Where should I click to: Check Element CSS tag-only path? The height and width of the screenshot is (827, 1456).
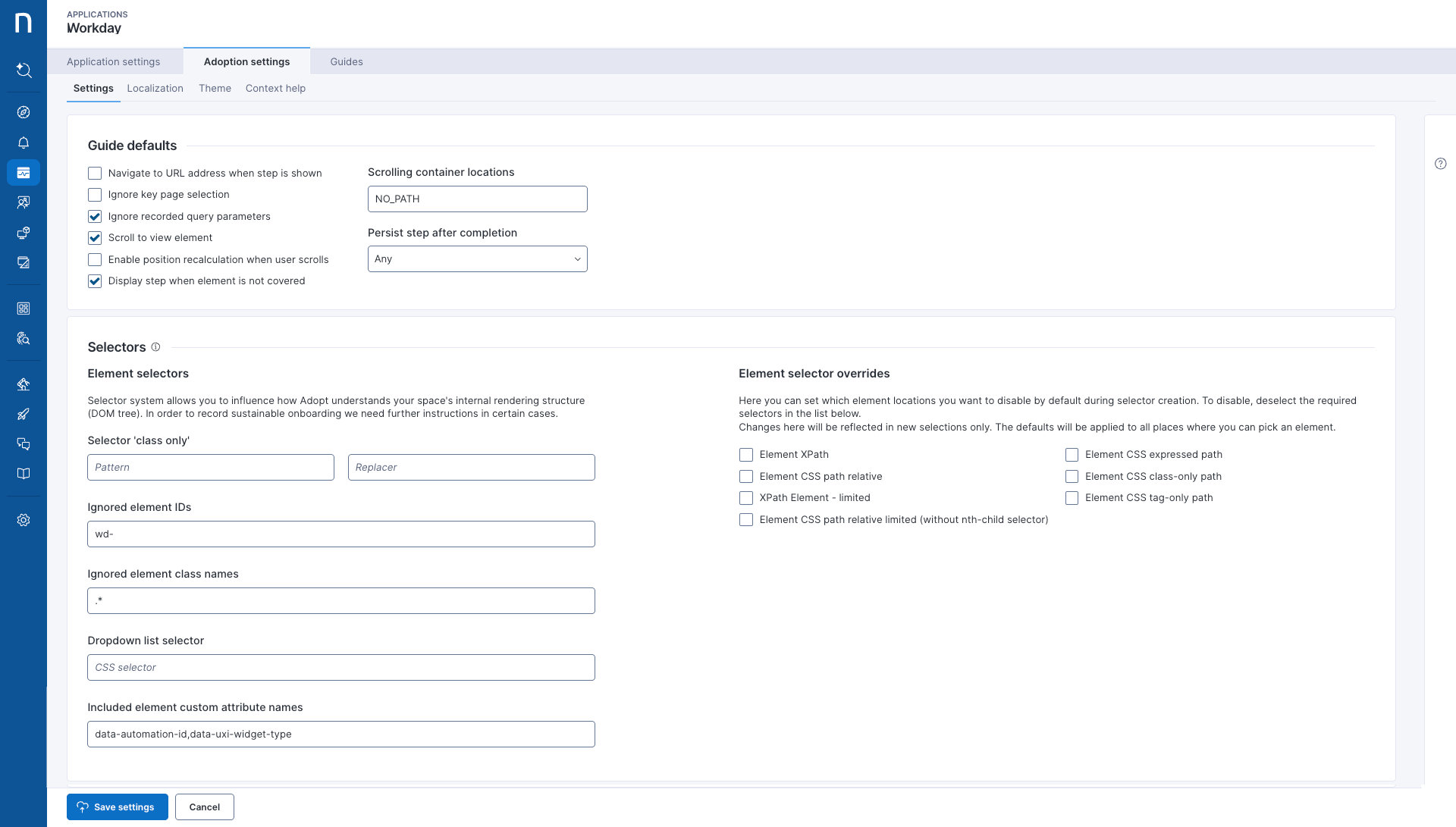(1072, 498)
